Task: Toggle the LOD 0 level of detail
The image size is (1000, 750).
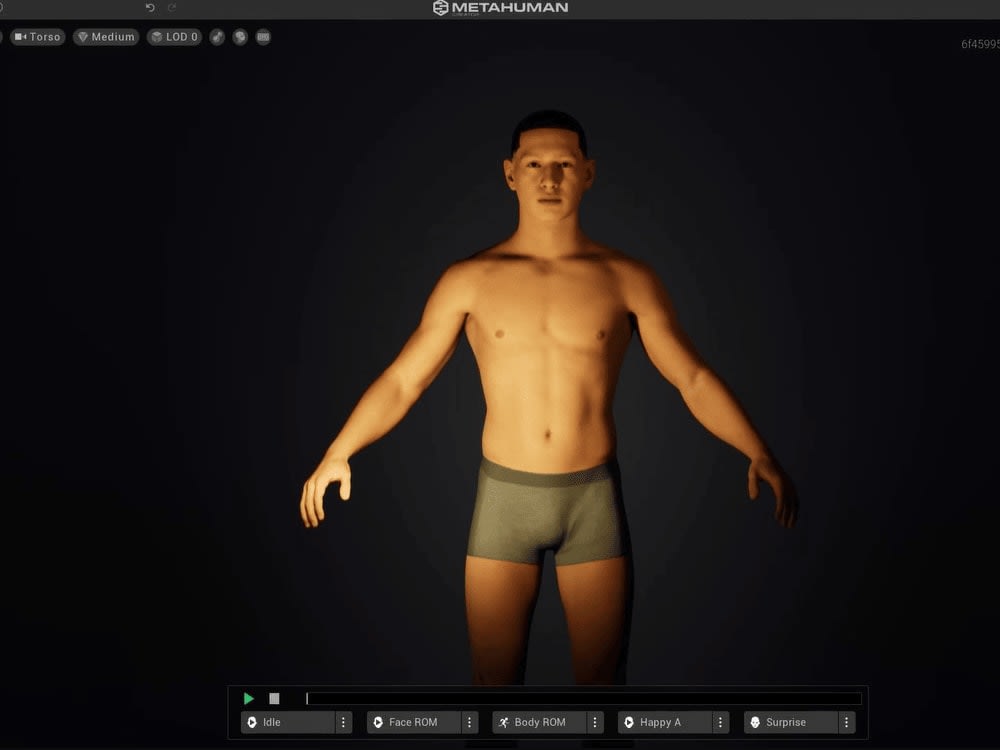Action: coord(174,37)
